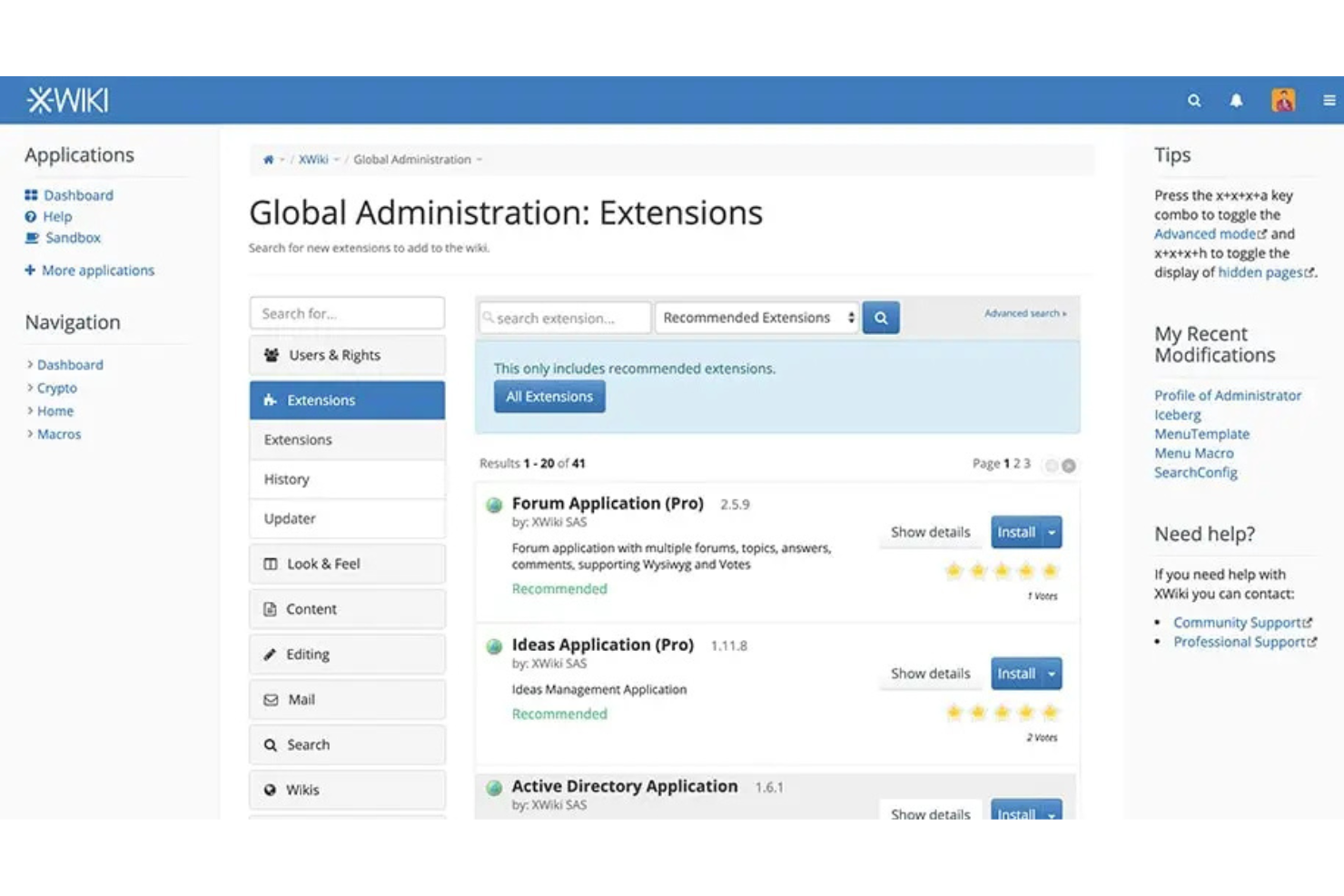Viewport: 1344px width, 896px height.
Task: Open XWiki breadcrumb link
Action: click(313, 160)
